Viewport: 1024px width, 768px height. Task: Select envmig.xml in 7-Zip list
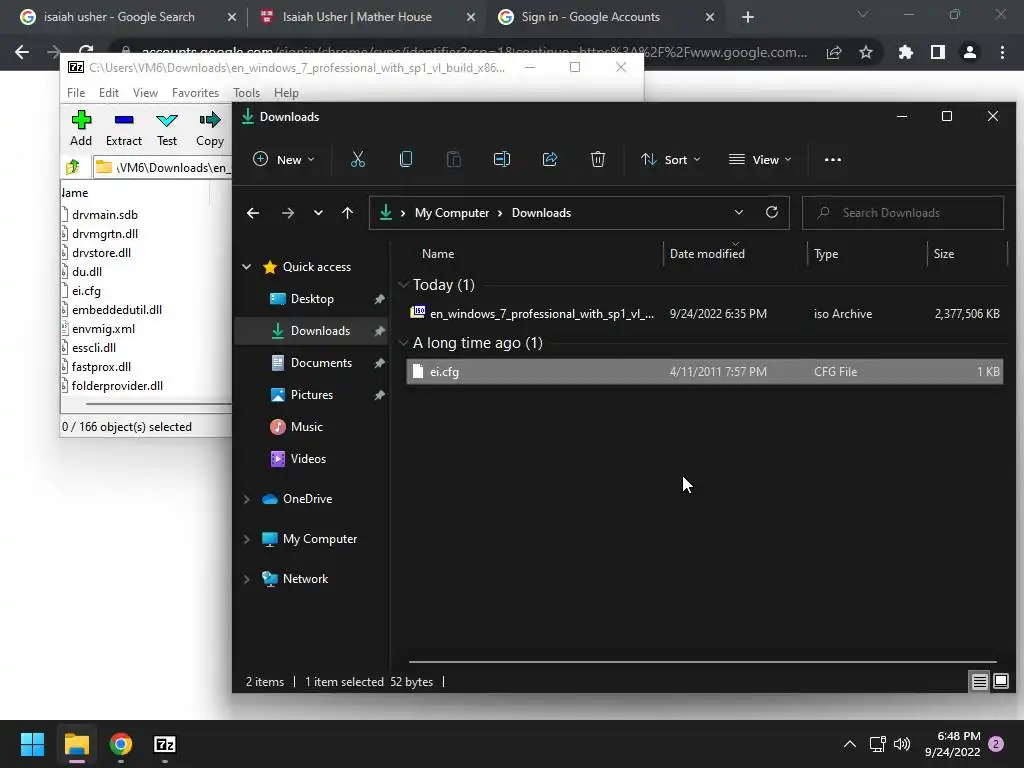pos(103,328)
